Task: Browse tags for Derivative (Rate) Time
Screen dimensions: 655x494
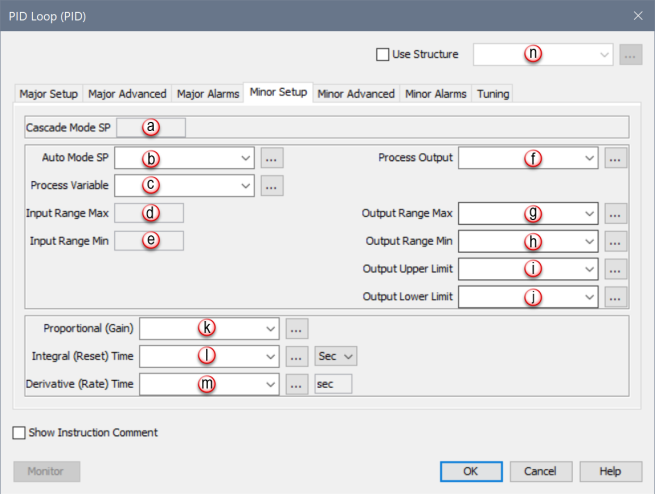Action: tap(297, 384)
